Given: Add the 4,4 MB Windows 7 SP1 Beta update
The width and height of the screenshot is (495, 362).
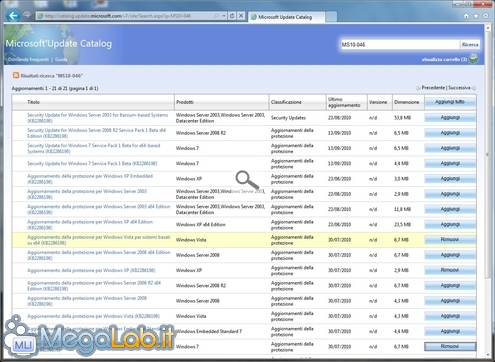Looking at the screenshot, I should coord(450,163).
